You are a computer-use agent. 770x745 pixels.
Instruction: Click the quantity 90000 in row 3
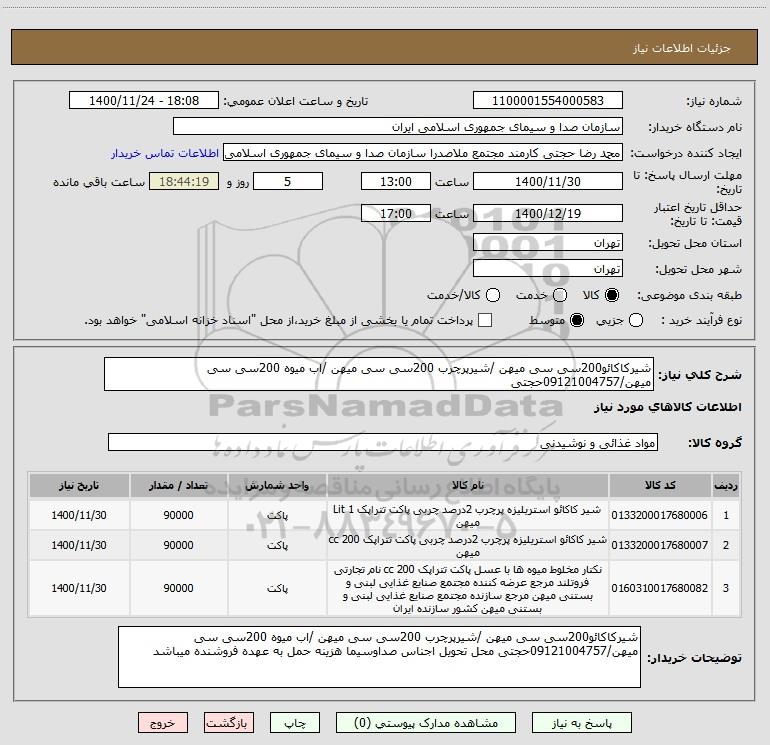(x=178, y=588)
